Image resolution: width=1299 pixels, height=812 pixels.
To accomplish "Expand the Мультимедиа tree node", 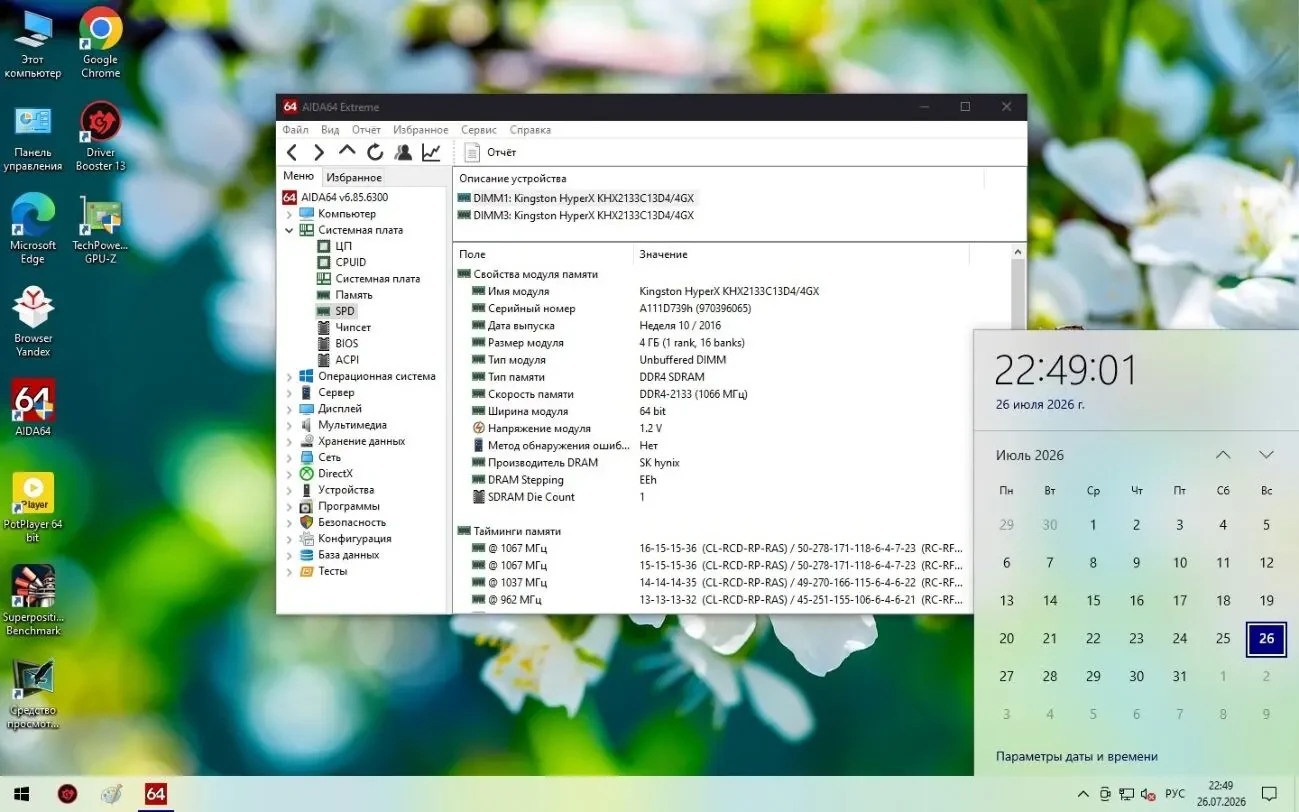I will pyautogui.click(x=290, y=425).
